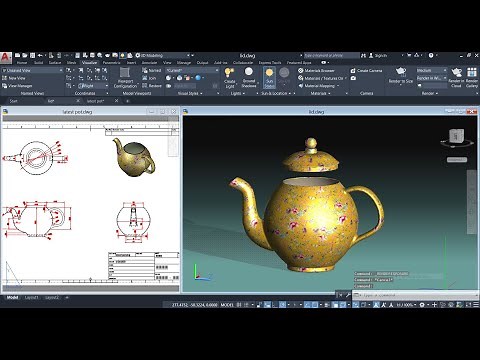Expand the Sun & Location panel

pyautogui.click(x=276, y=93)
